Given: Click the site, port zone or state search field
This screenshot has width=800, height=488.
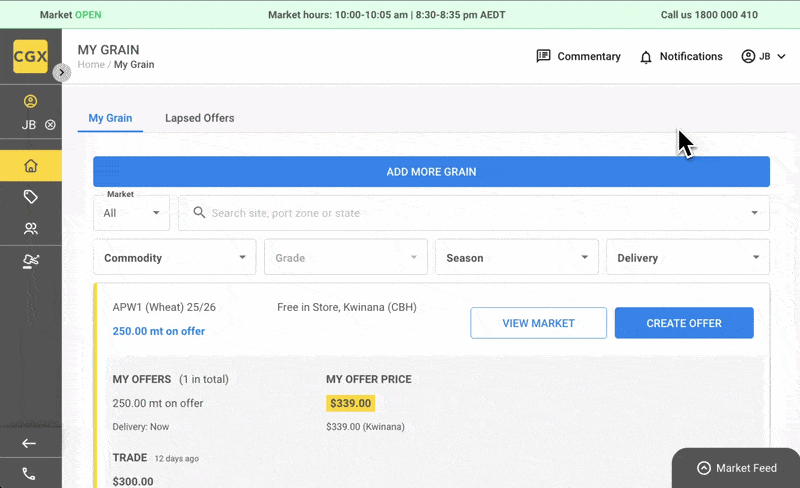Looking at the screenshot, I should pos(470,213).
